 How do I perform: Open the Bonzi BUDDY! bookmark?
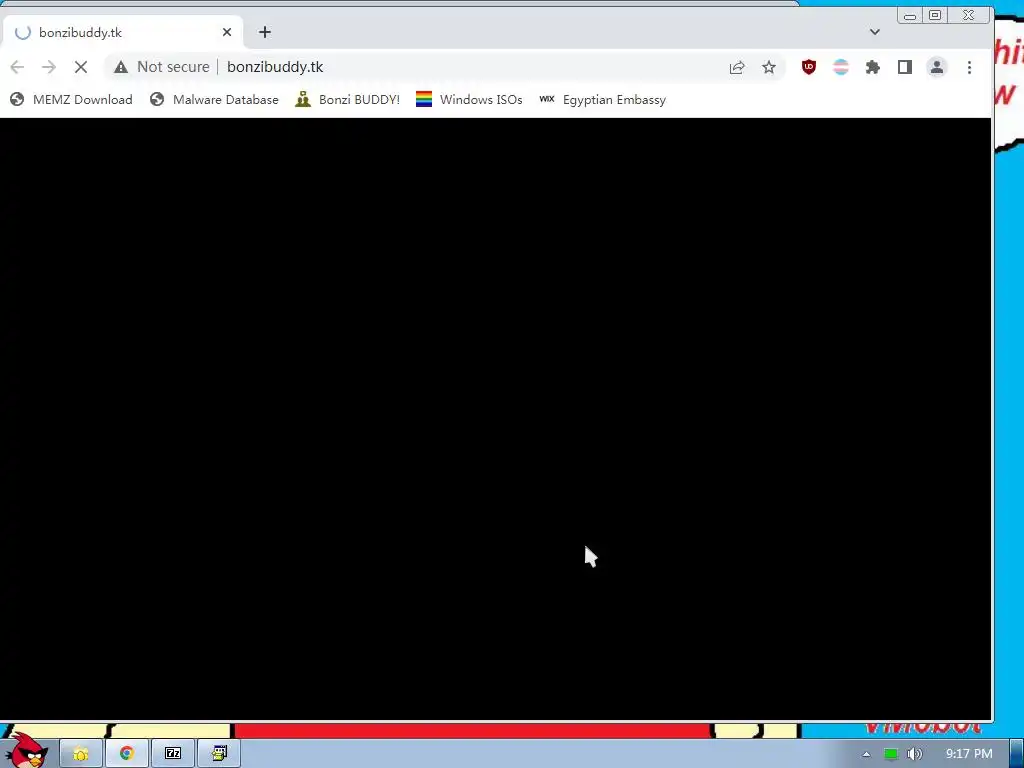[347, 99]
